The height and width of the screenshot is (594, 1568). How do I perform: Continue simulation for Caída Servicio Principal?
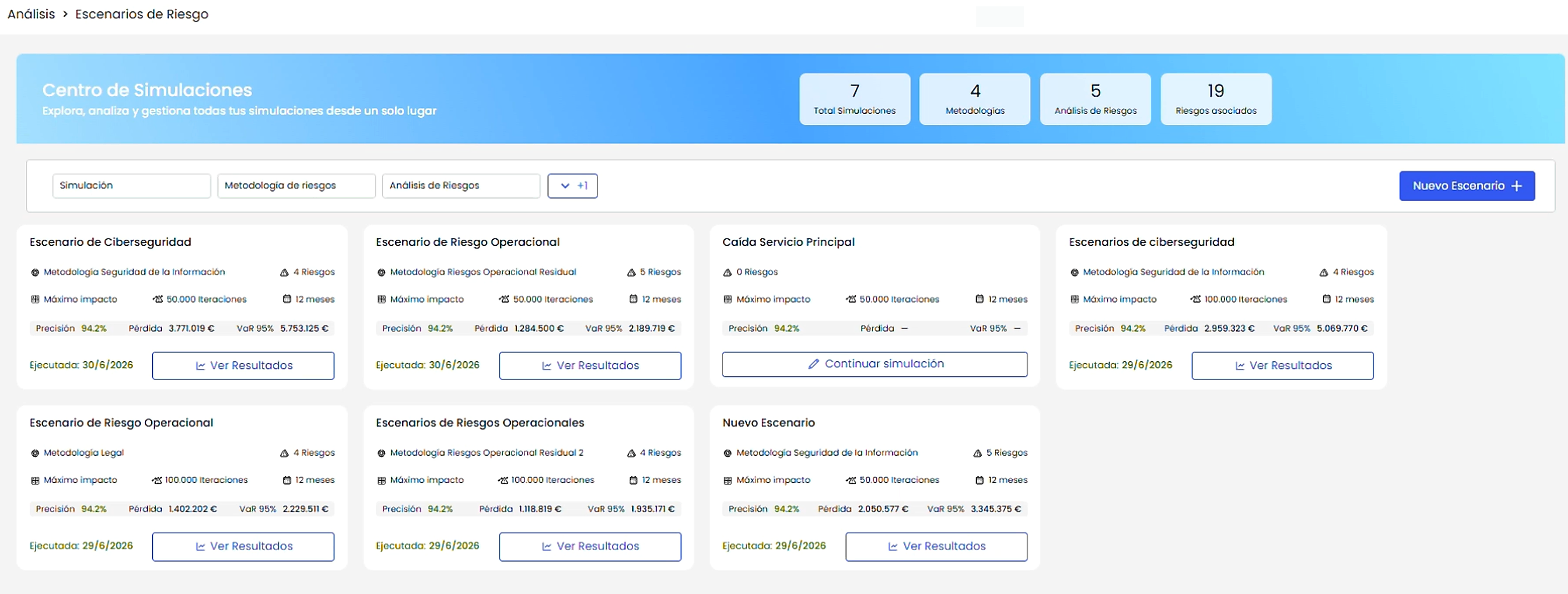(875, 364)
